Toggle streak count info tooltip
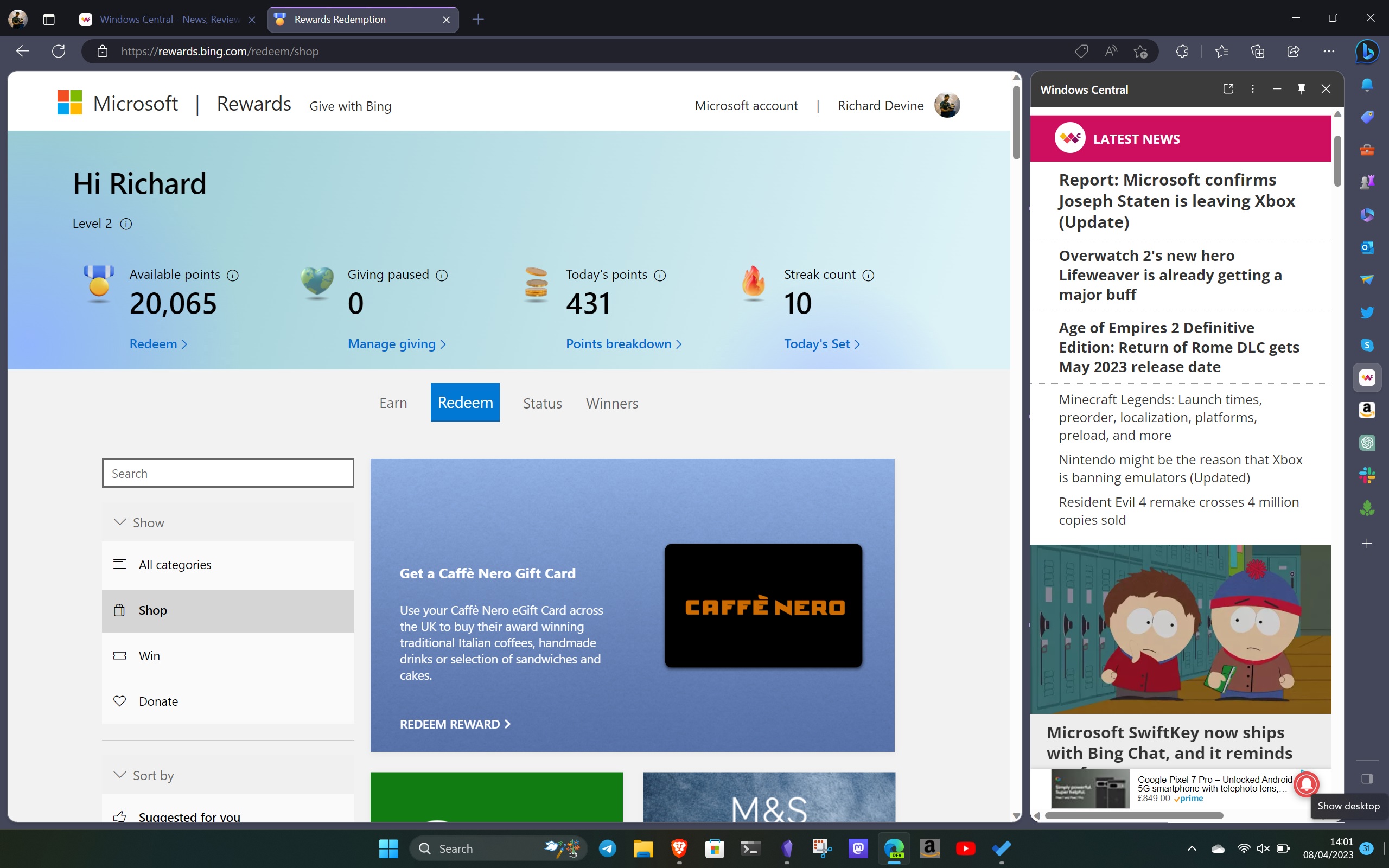Image resolution: width=1389 pixels, height=868 pixels. coord(868,274)
